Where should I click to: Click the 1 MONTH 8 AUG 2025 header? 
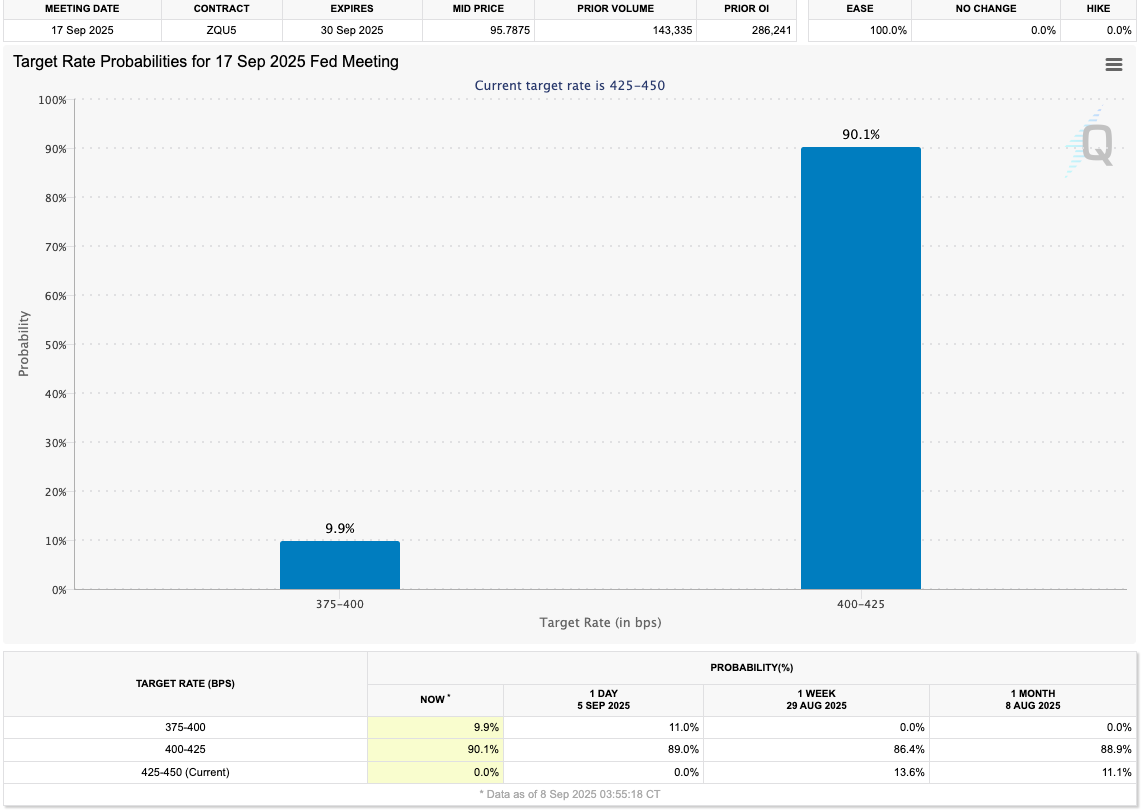1031,699
